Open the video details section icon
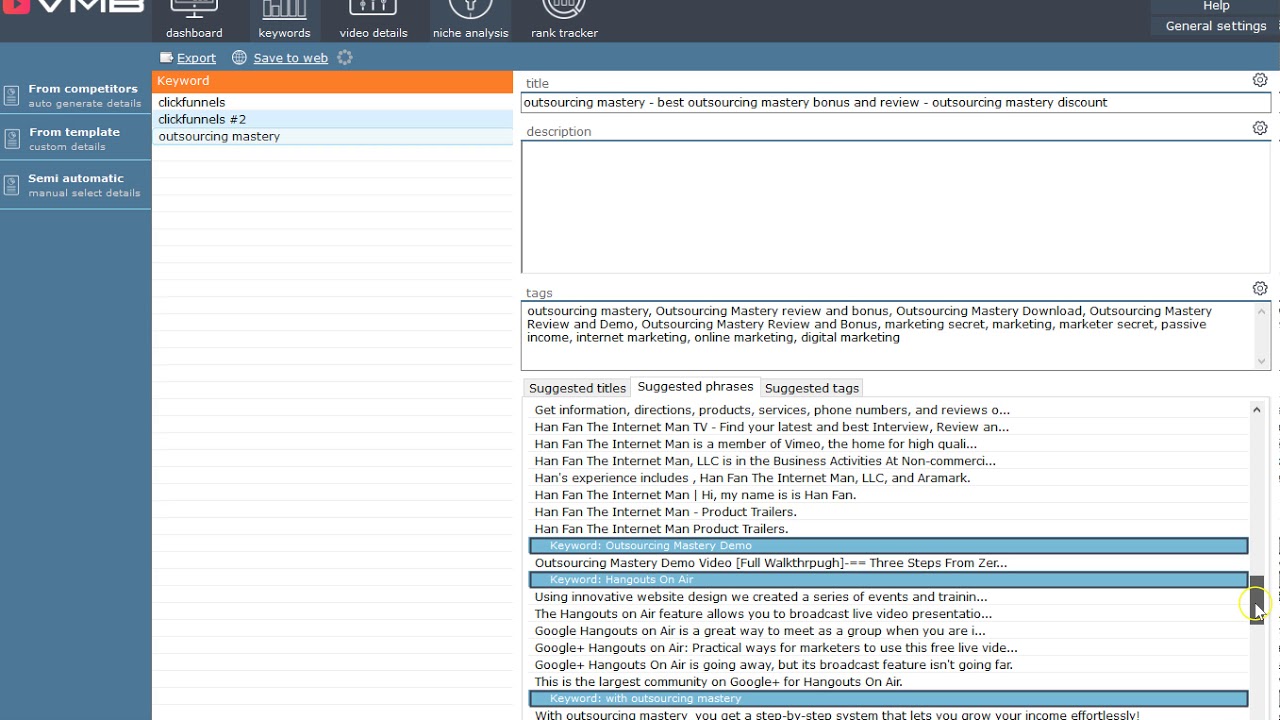 (x=373, y=9)
